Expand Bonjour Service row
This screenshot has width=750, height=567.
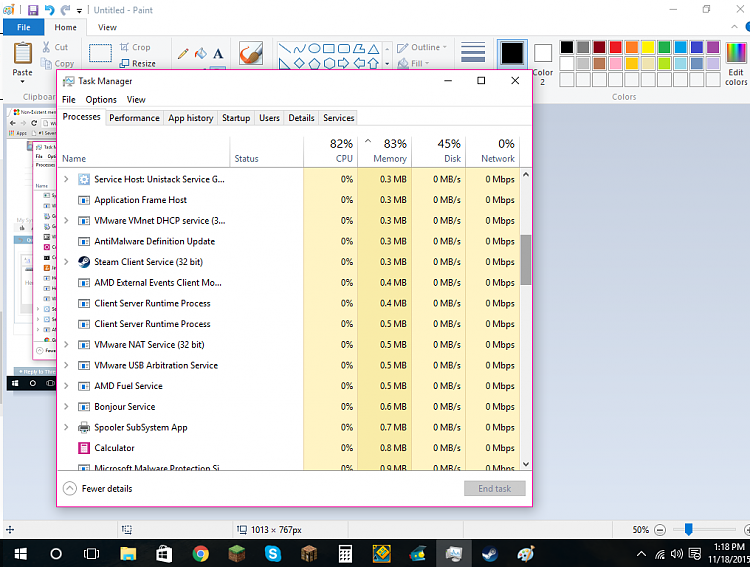(66, 407)
